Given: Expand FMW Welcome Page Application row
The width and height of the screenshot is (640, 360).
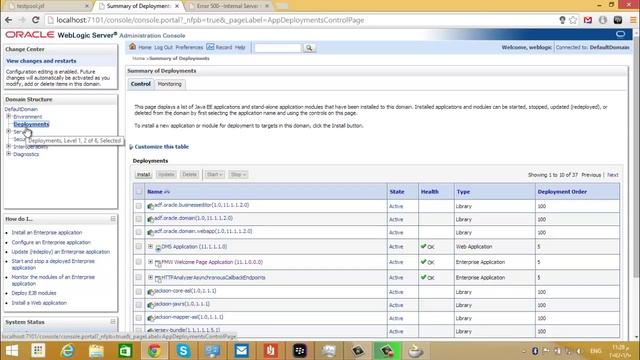Looking at the screenshot, I should tap(150, 262).
